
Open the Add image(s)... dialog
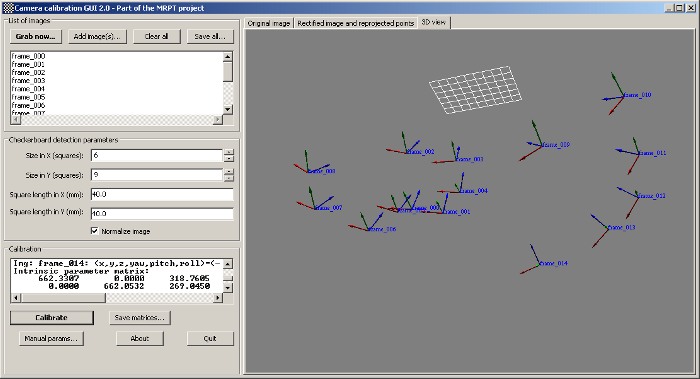[97, 37]
